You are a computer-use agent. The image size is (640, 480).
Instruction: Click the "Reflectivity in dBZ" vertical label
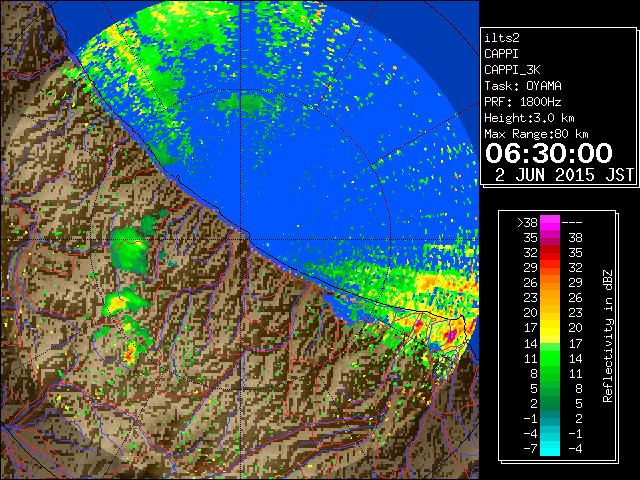pyautogui.click(x=608, y=336)
